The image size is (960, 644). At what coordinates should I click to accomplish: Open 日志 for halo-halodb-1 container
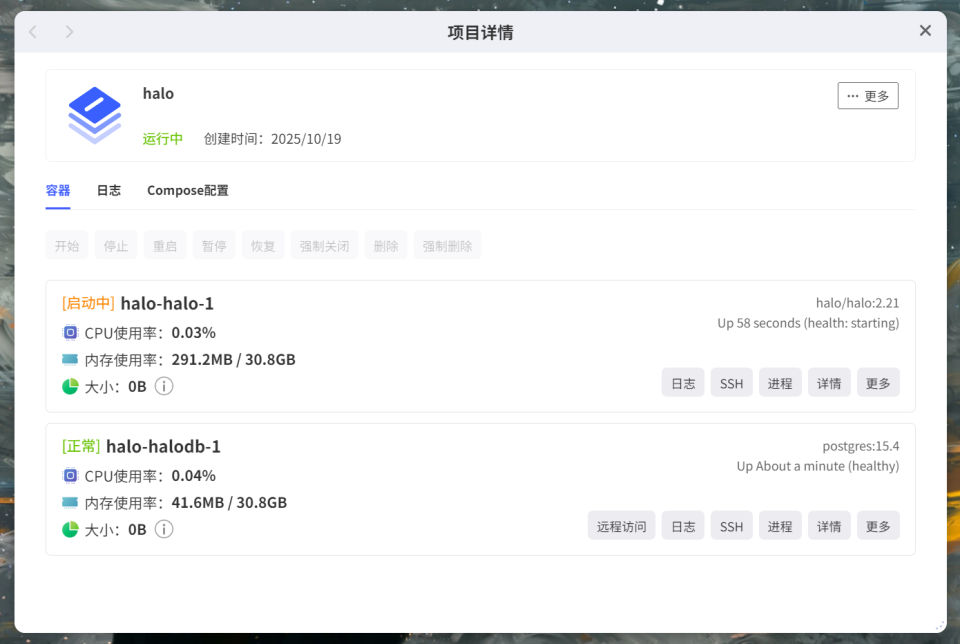(x=683, y=526)
